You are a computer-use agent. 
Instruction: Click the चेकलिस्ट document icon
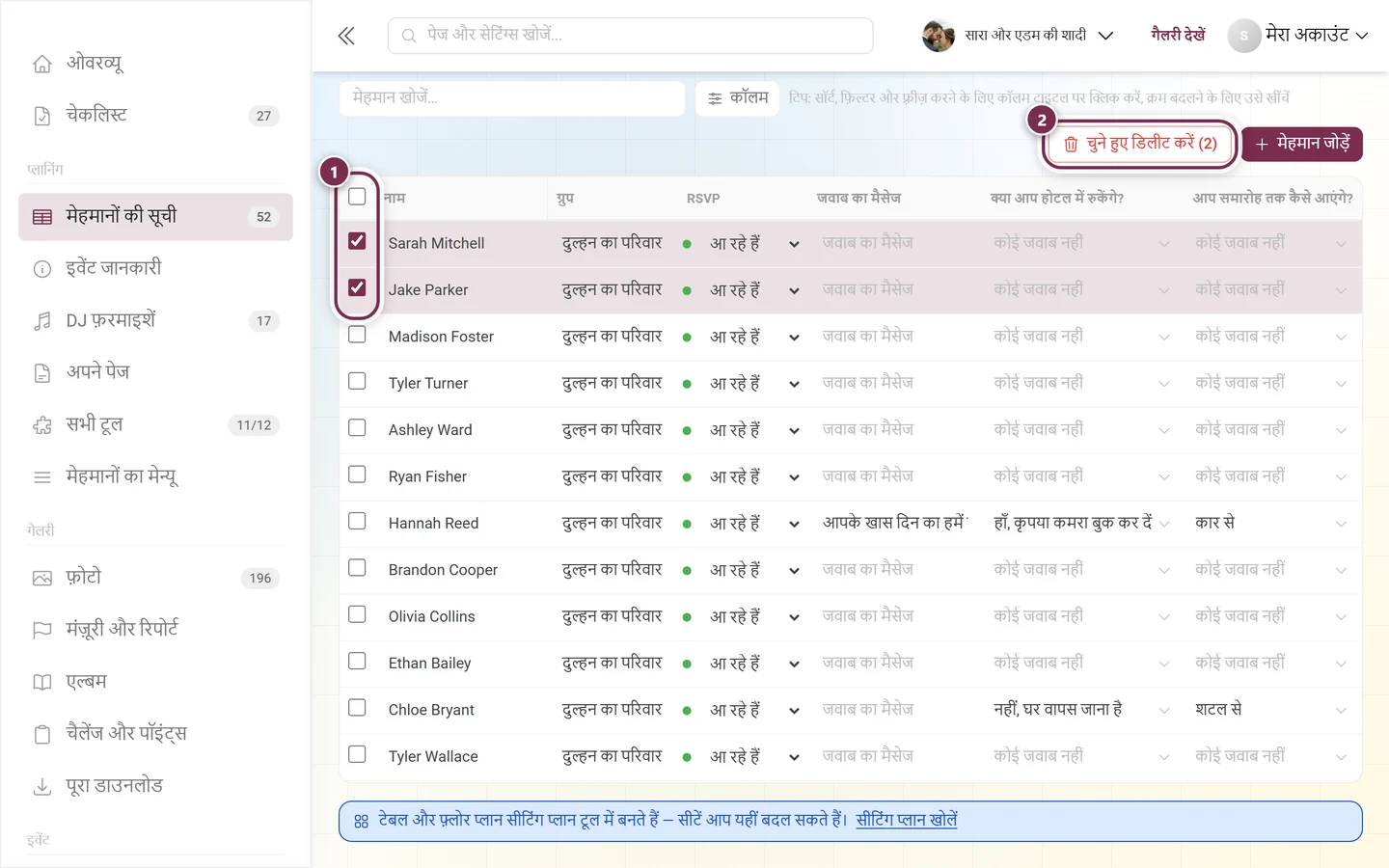42,116
